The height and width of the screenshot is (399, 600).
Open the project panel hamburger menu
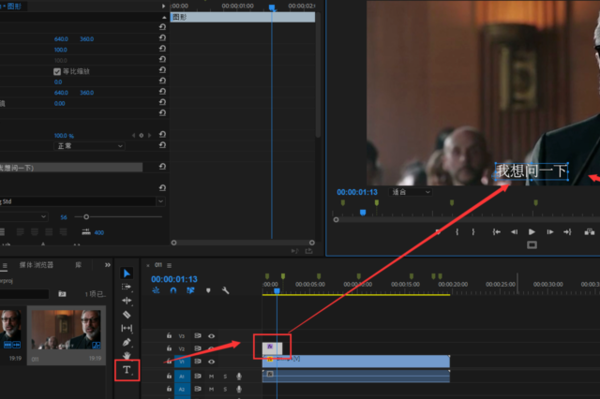click(5, 265)
